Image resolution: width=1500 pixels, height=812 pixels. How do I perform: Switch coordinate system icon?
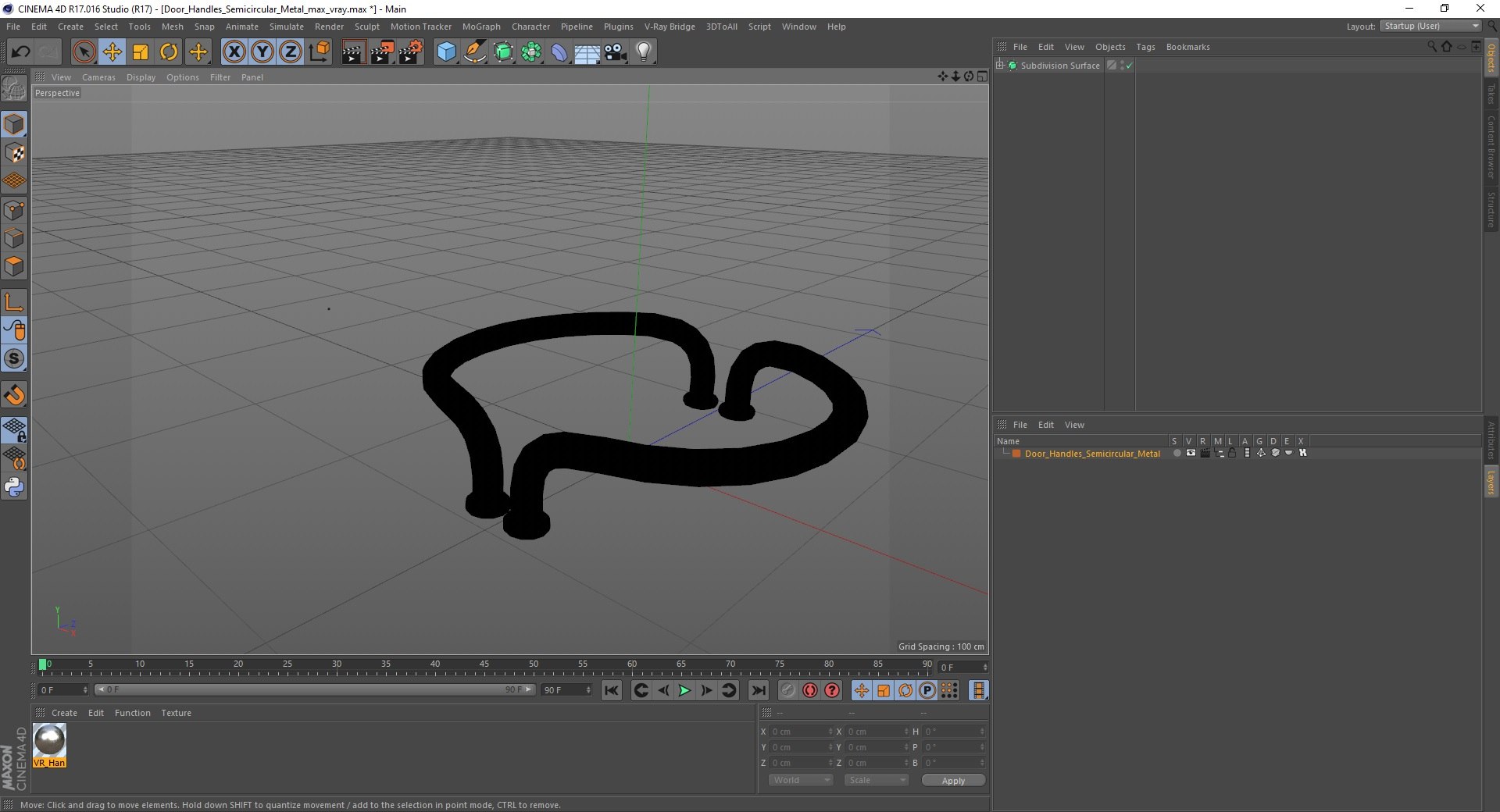coord(319,52)
